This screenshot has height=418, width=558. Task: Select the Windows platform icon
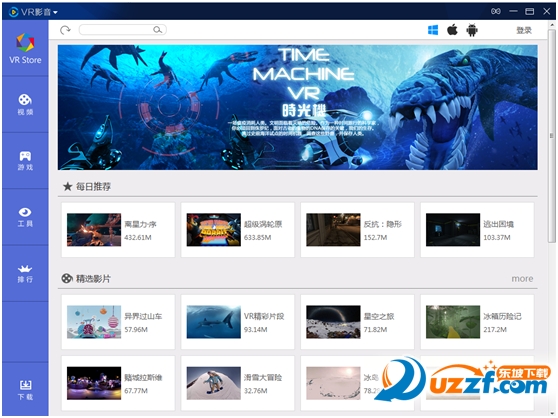point(433,30)
